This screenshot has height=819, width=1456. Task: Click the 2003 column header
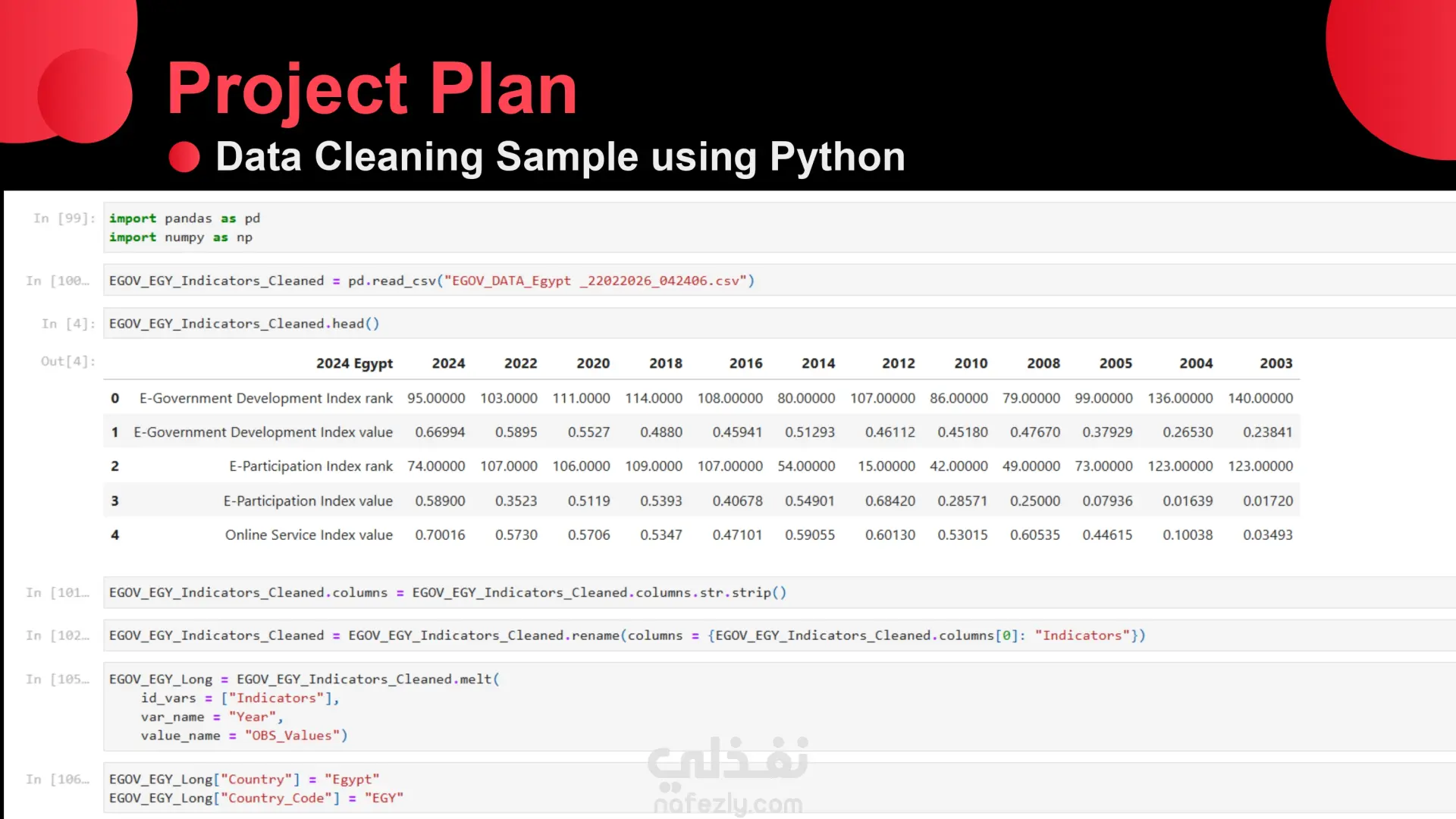(1276, 363)
